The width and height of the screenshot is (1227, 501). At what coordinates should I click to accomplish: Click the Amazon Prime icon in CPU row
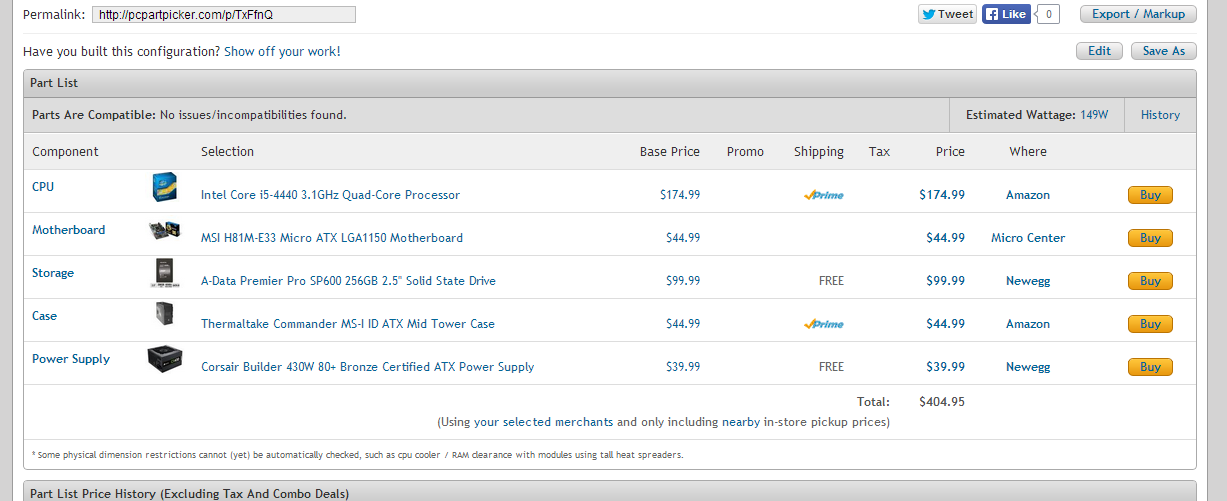(823, 195)
